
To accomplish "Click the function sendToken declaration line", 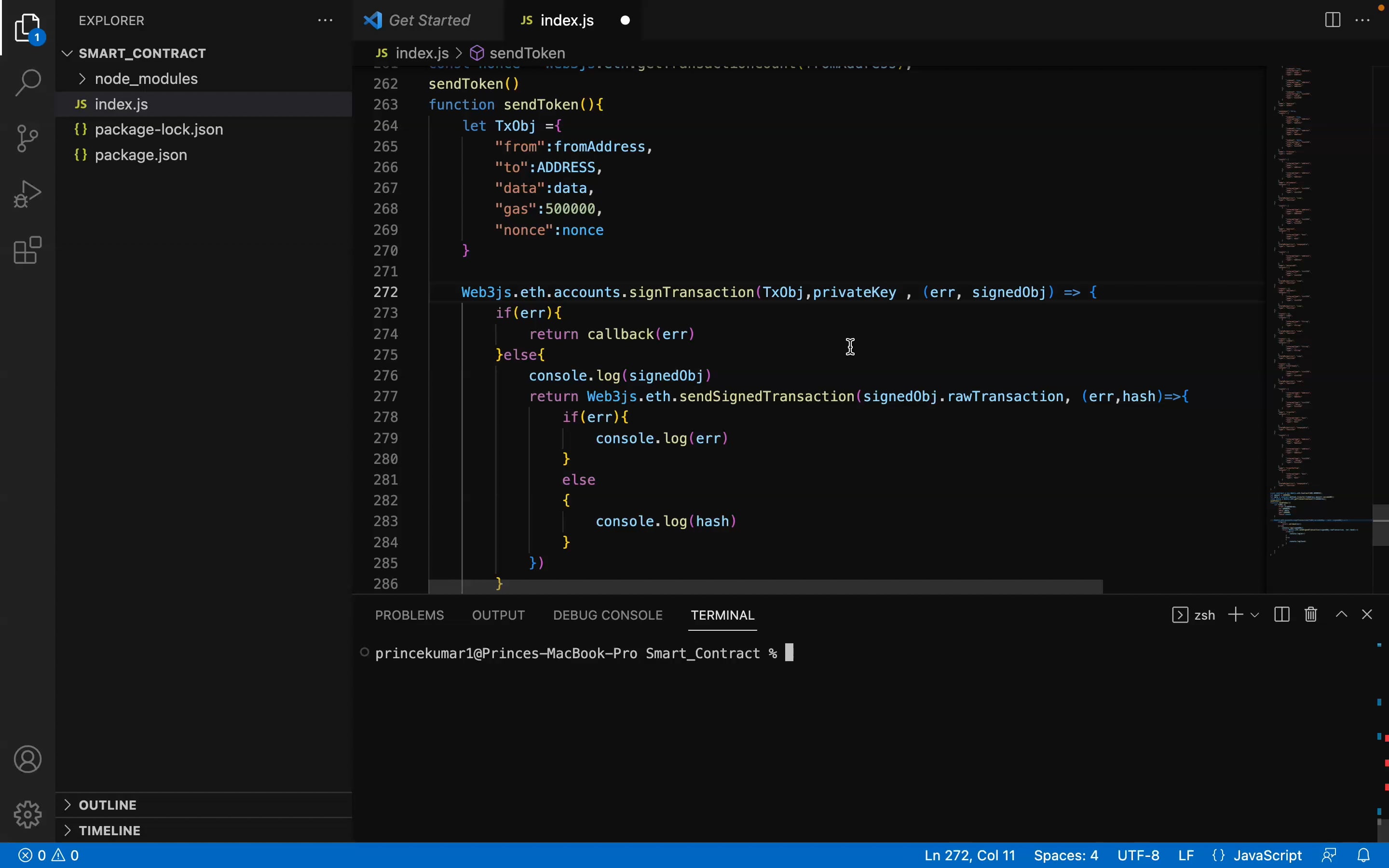I will [516, 105].
